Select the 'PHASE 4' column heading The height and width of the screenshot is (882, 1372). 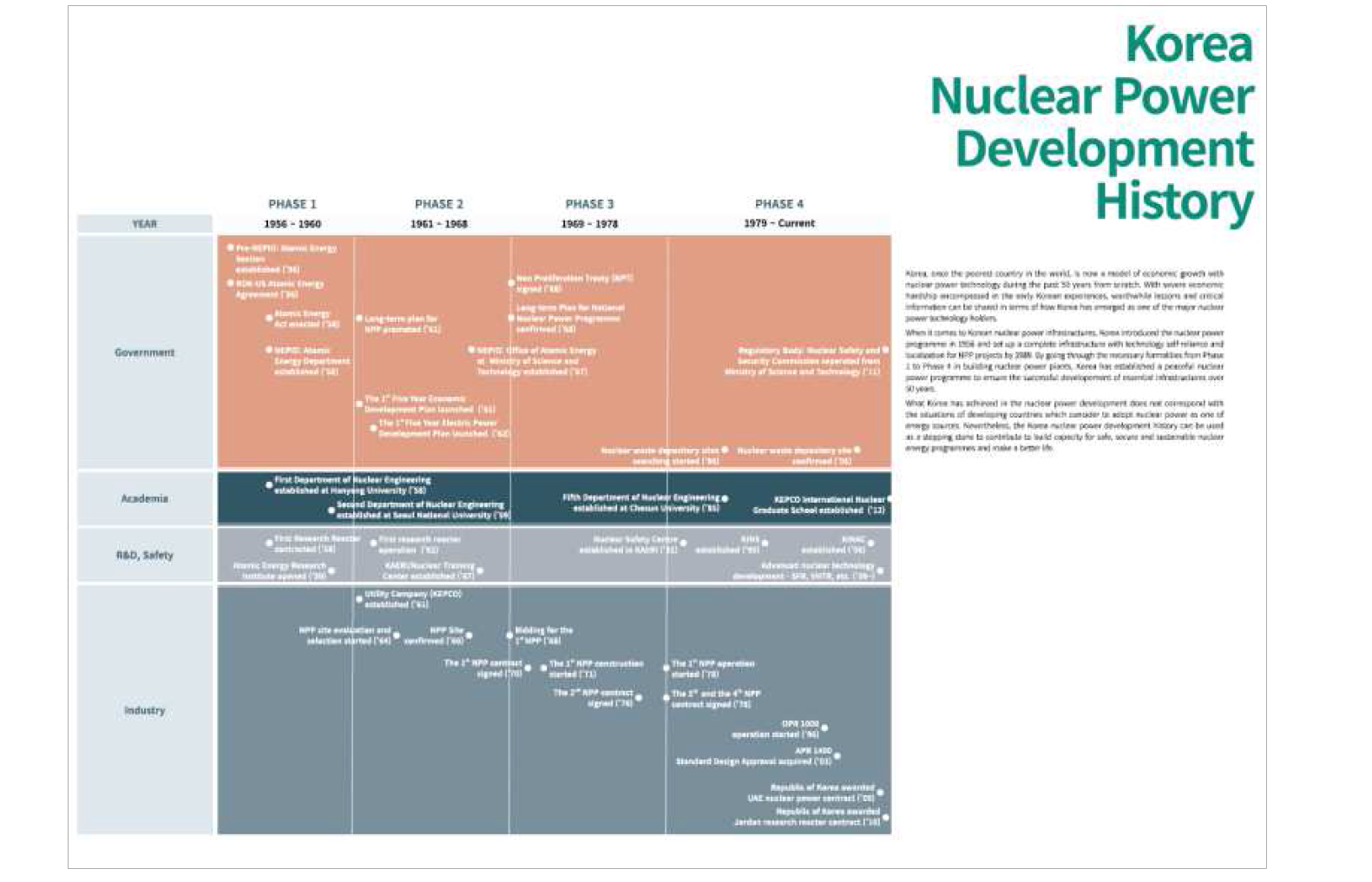(779, 204)
